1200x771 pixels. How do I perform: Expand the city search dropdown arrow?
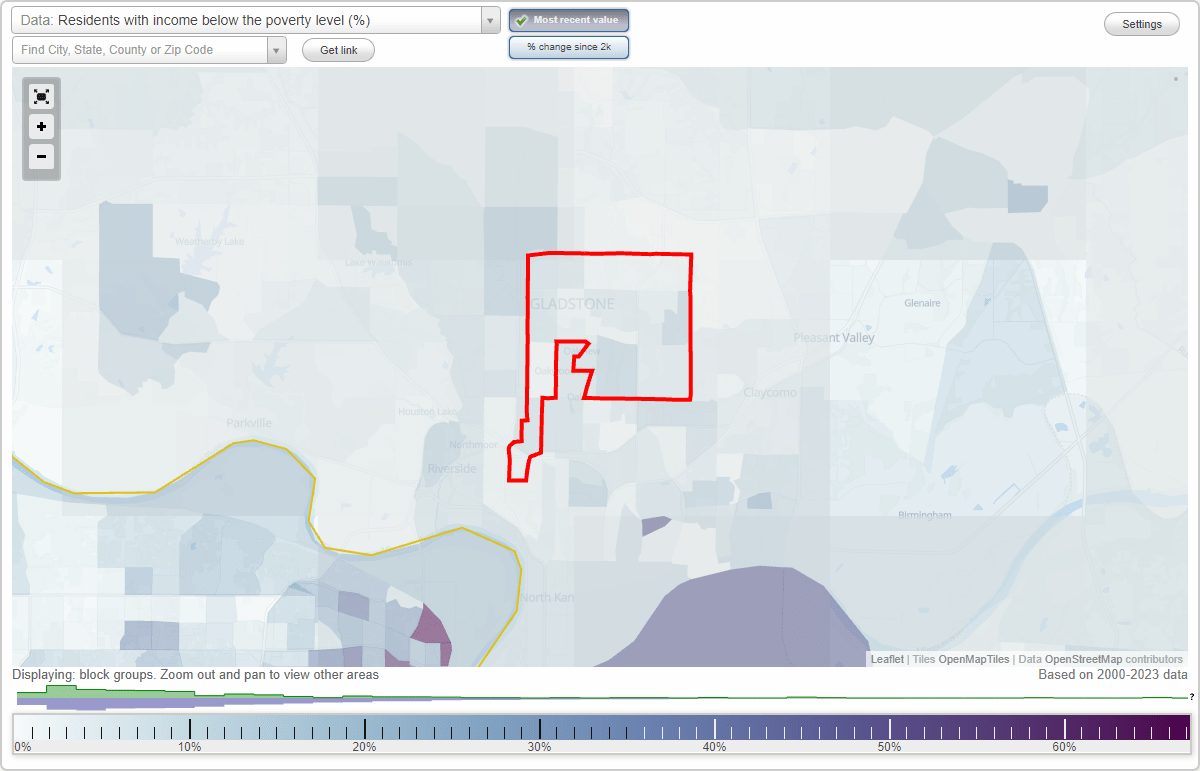276,49
